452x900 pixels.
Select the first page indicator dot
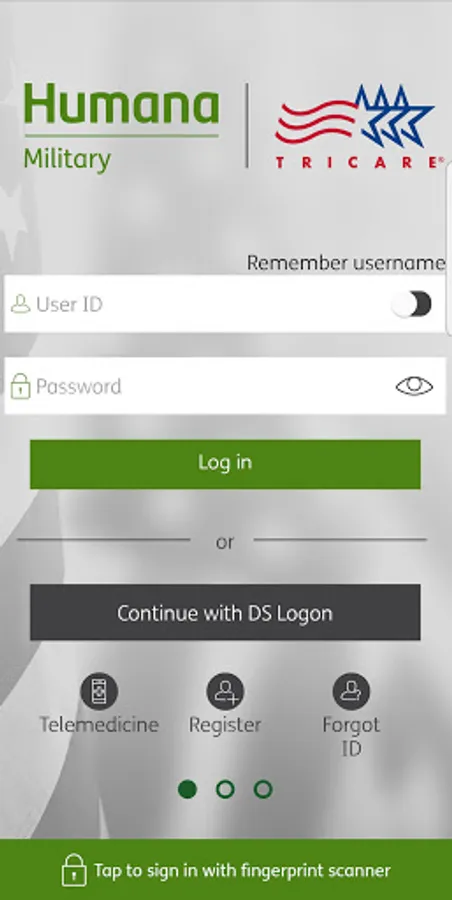click(187, 789)
